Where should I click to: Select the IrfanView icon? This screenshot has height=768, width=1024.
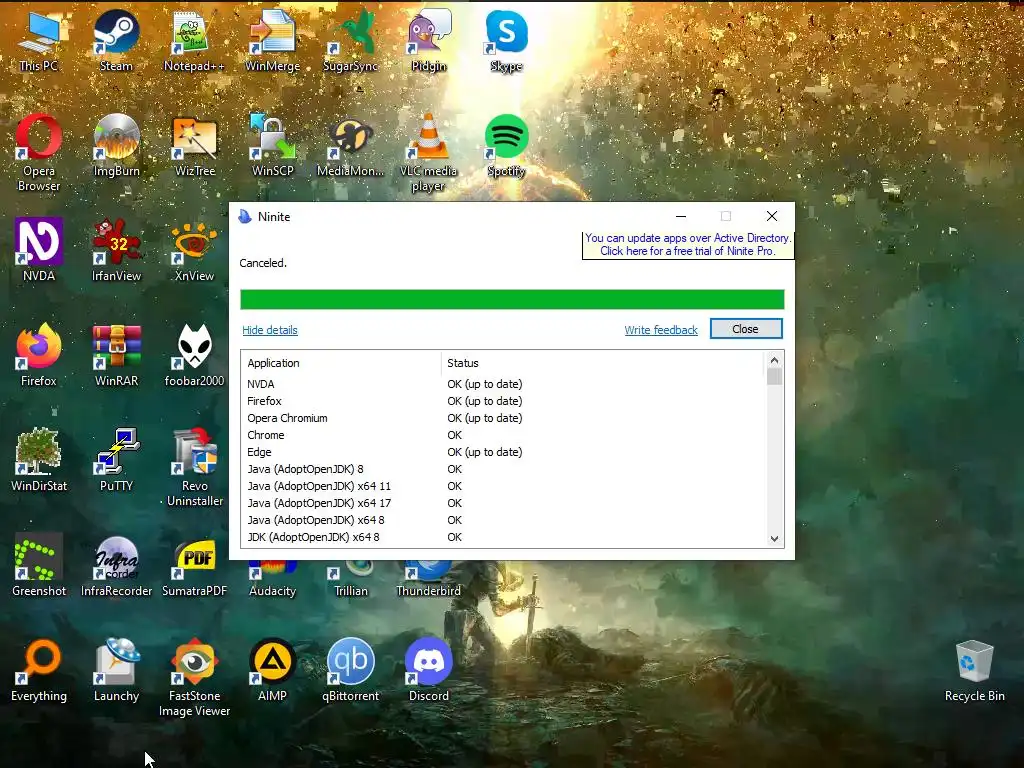tap(116, 249)
